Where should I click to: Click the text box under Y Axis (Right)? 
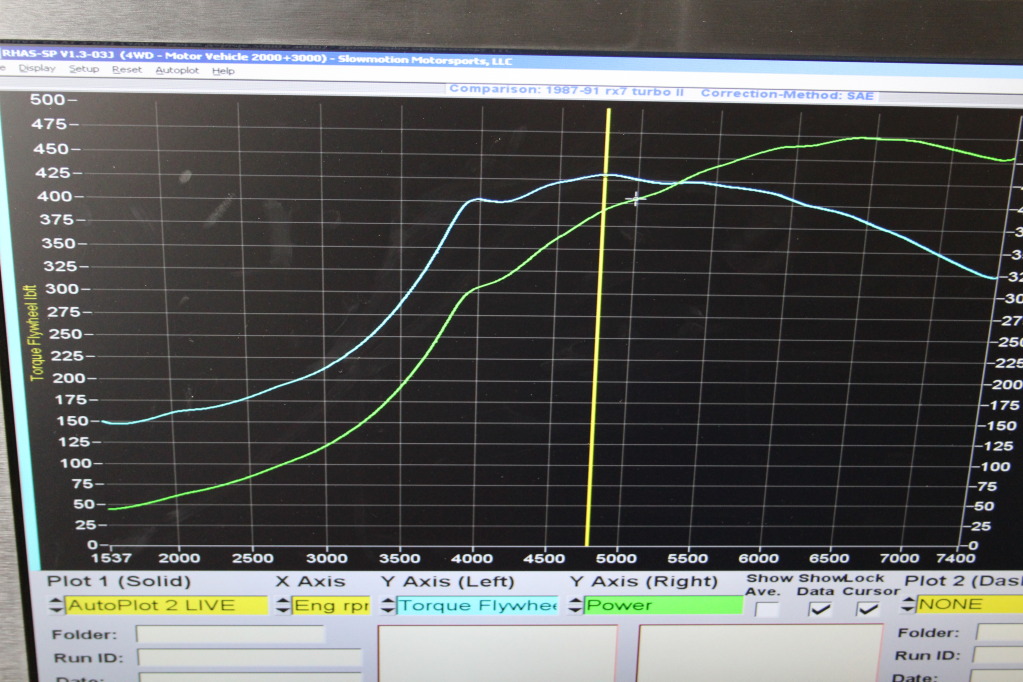760,653
